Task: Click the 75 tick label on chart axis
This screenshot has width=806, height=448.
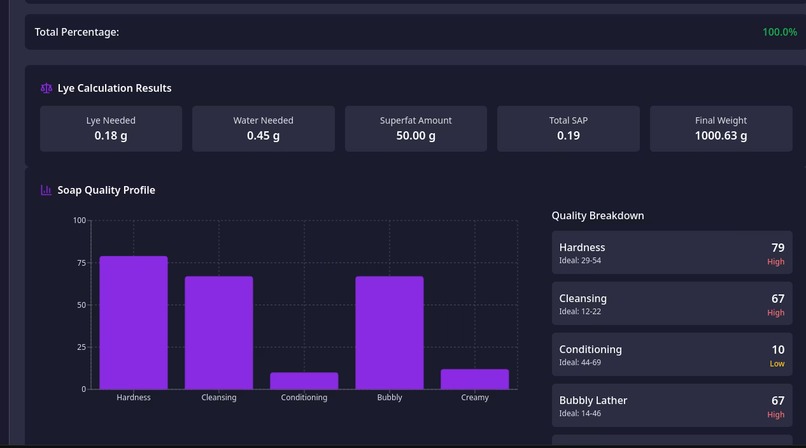Action: (81, 263)
